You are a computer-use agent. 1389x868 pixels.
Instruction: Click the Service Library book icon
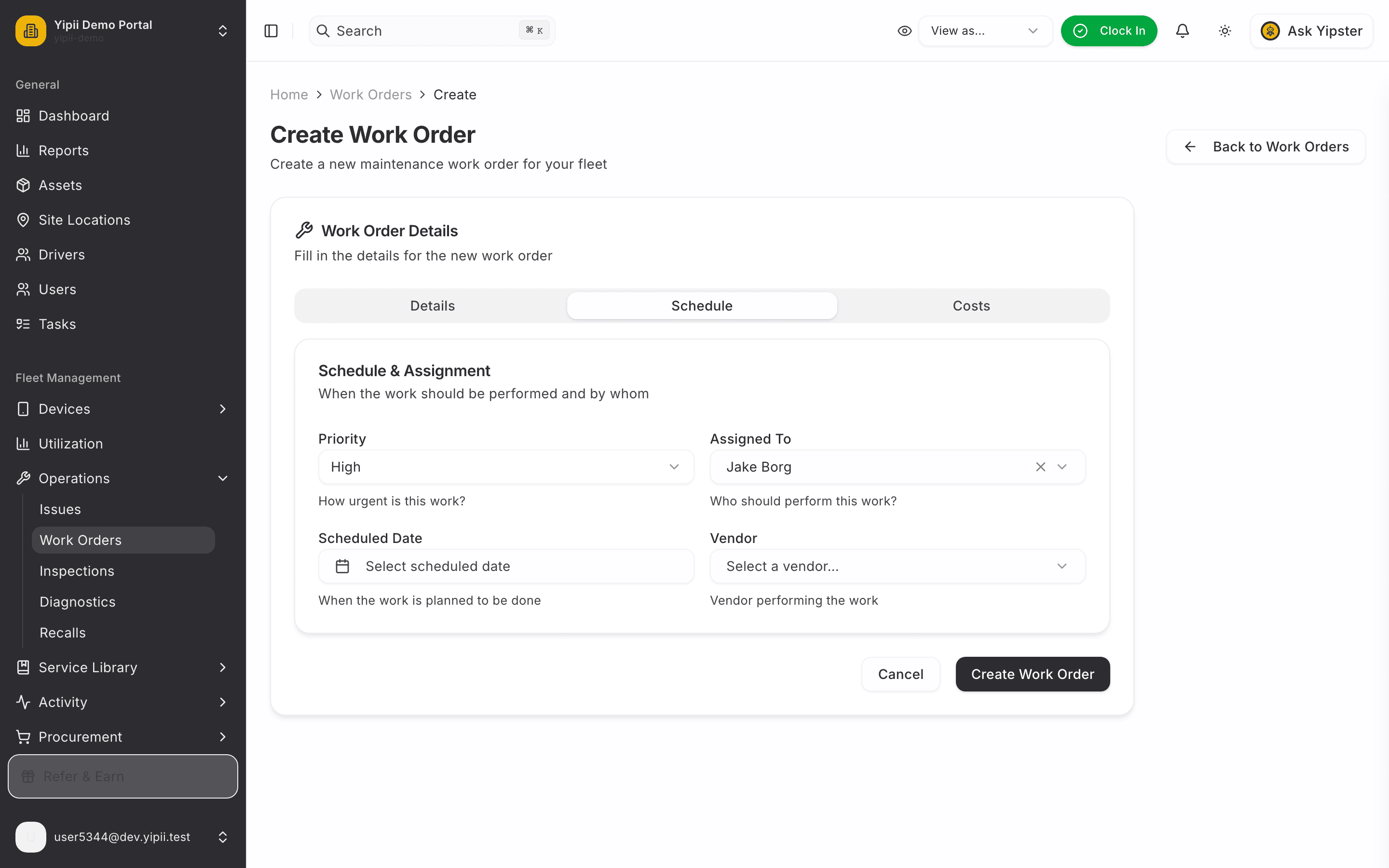point(23,667)
